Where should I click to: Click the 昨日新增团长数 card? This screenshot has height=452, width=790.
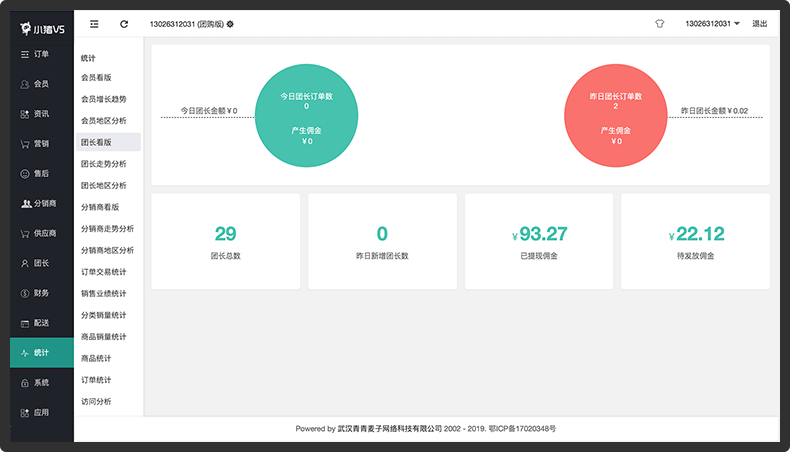point(382,241)
